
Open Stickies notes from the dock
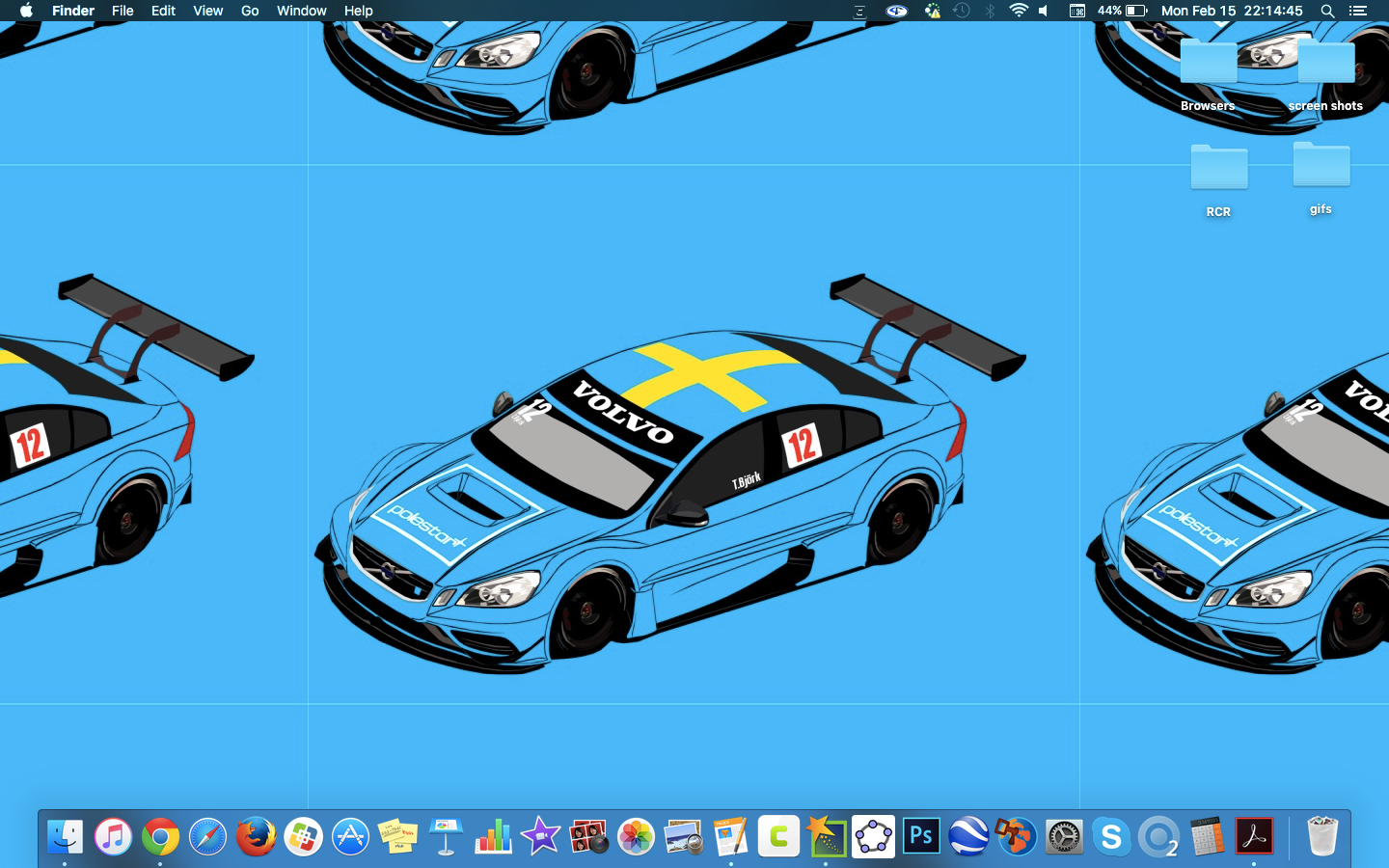coord(397,836)
